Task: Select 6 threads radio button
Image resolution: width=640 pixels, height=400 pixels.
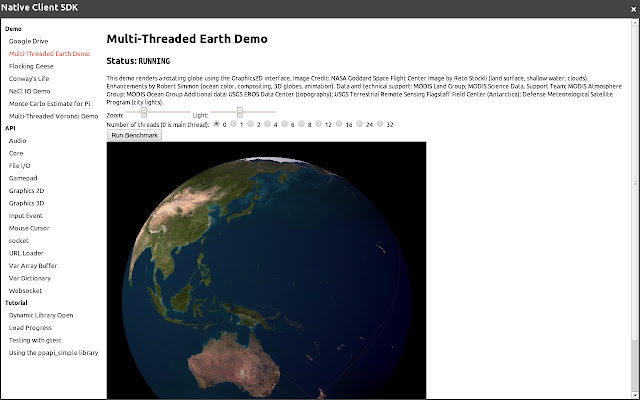Action: (284, 124)
